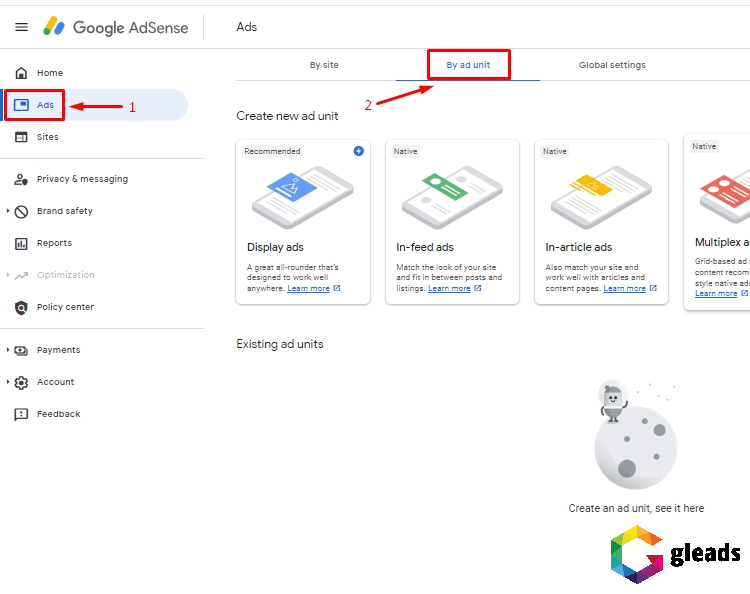
Task: Click the Native label on In-feed ads
Action: (406, 151)
